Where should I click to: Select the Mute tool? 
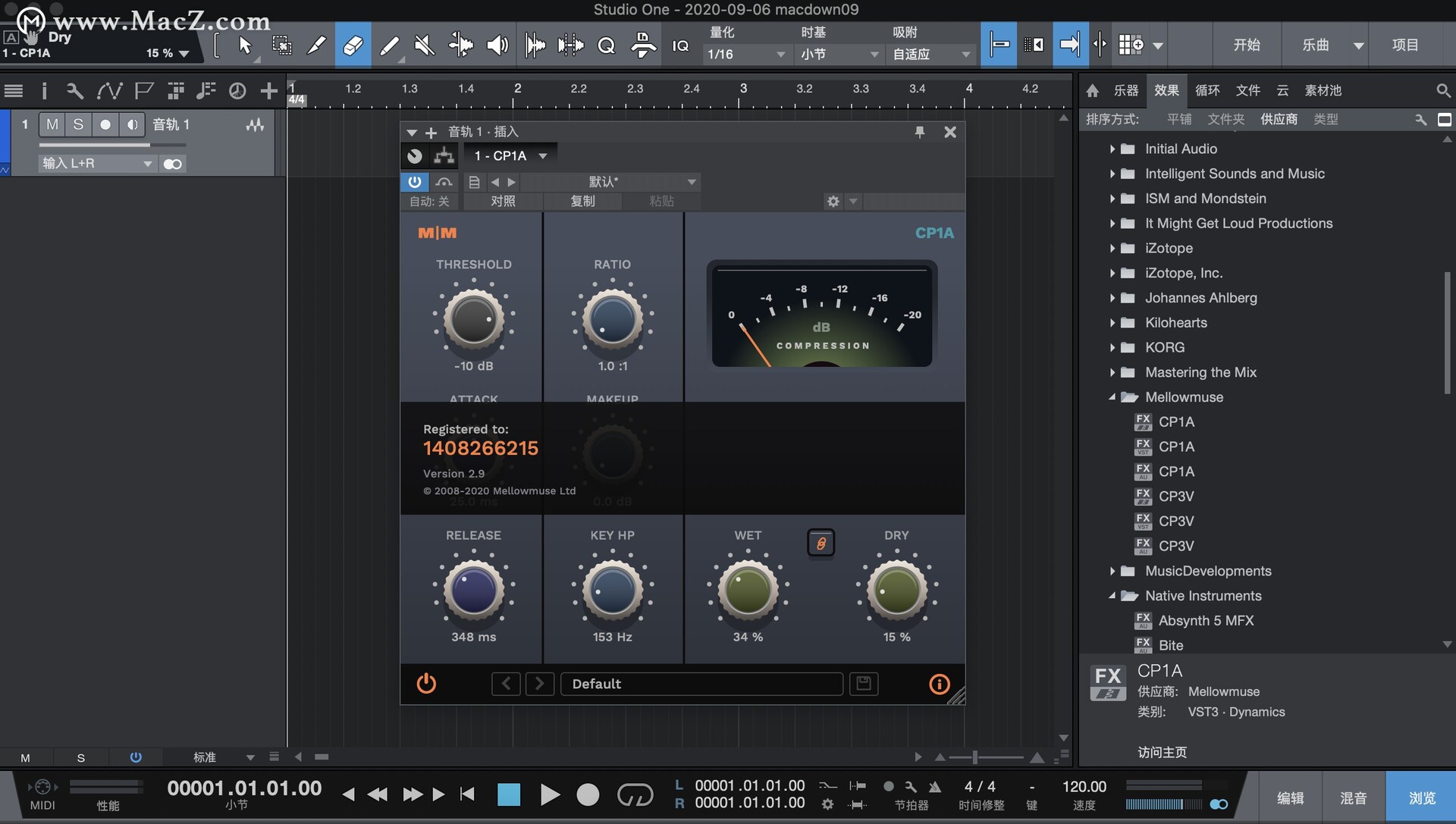425,45
